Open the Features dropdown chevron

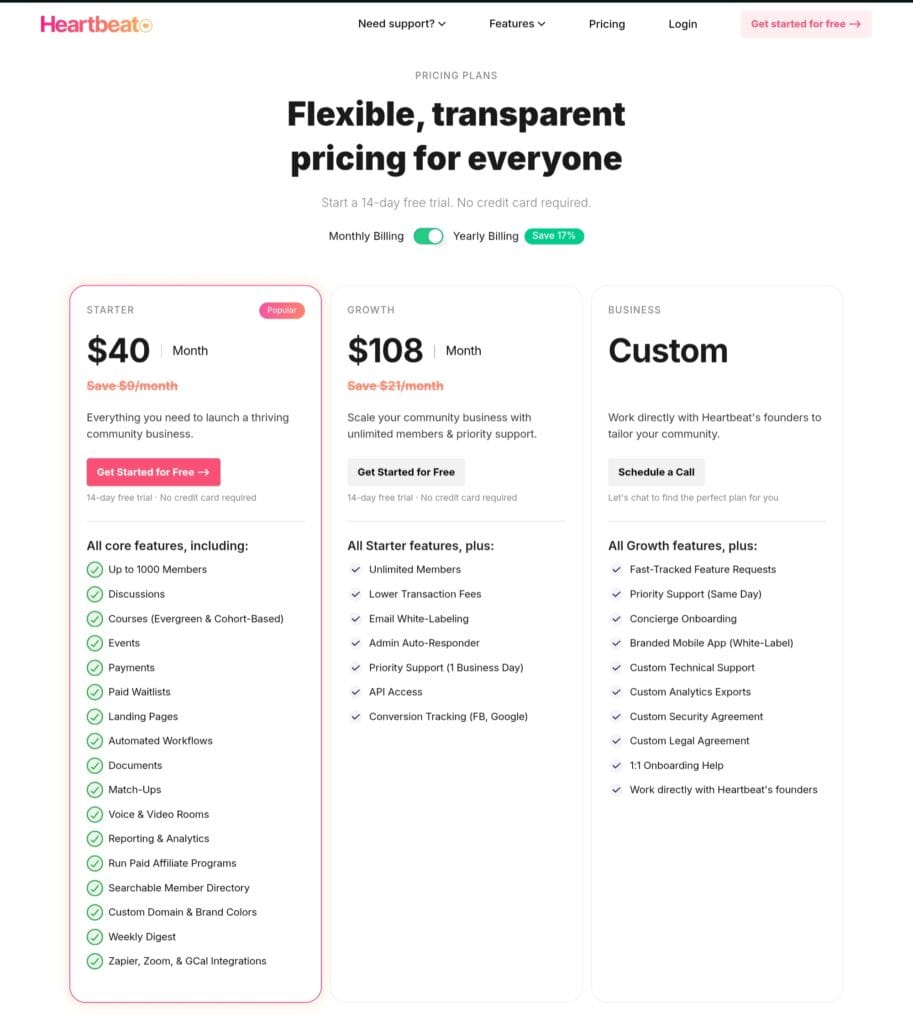[x=540, y=24]
